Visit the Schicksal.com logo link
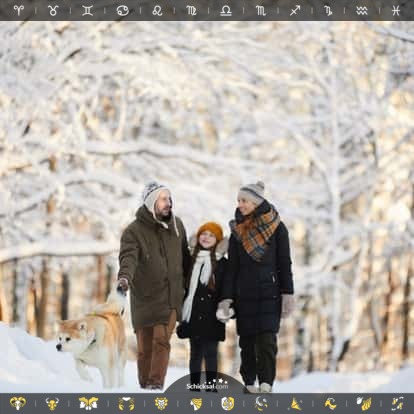The width and height of the screenshot is (414, 414). [x=207, y=385]
